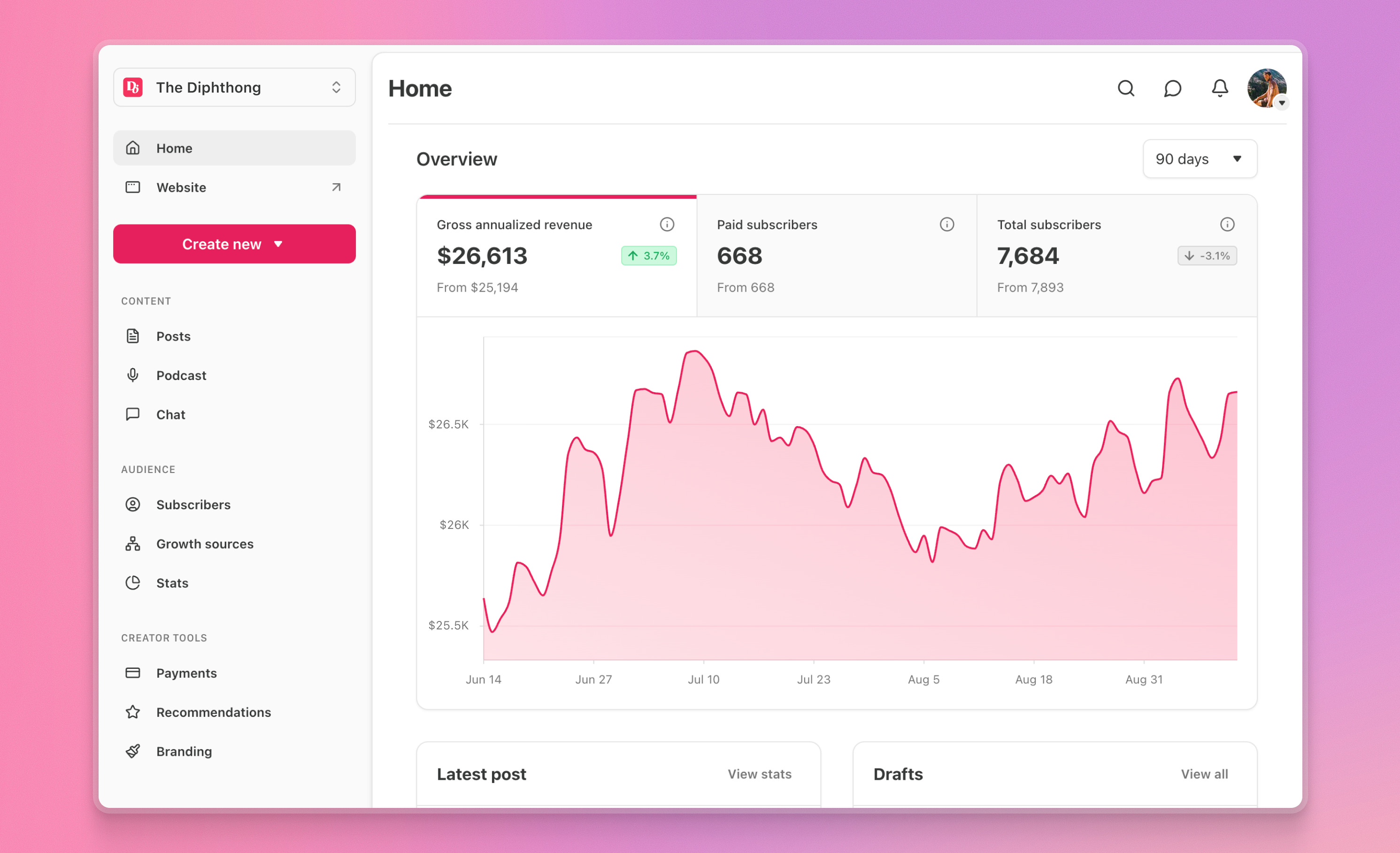Open The Diphthong publication switcher

[234, 87]
